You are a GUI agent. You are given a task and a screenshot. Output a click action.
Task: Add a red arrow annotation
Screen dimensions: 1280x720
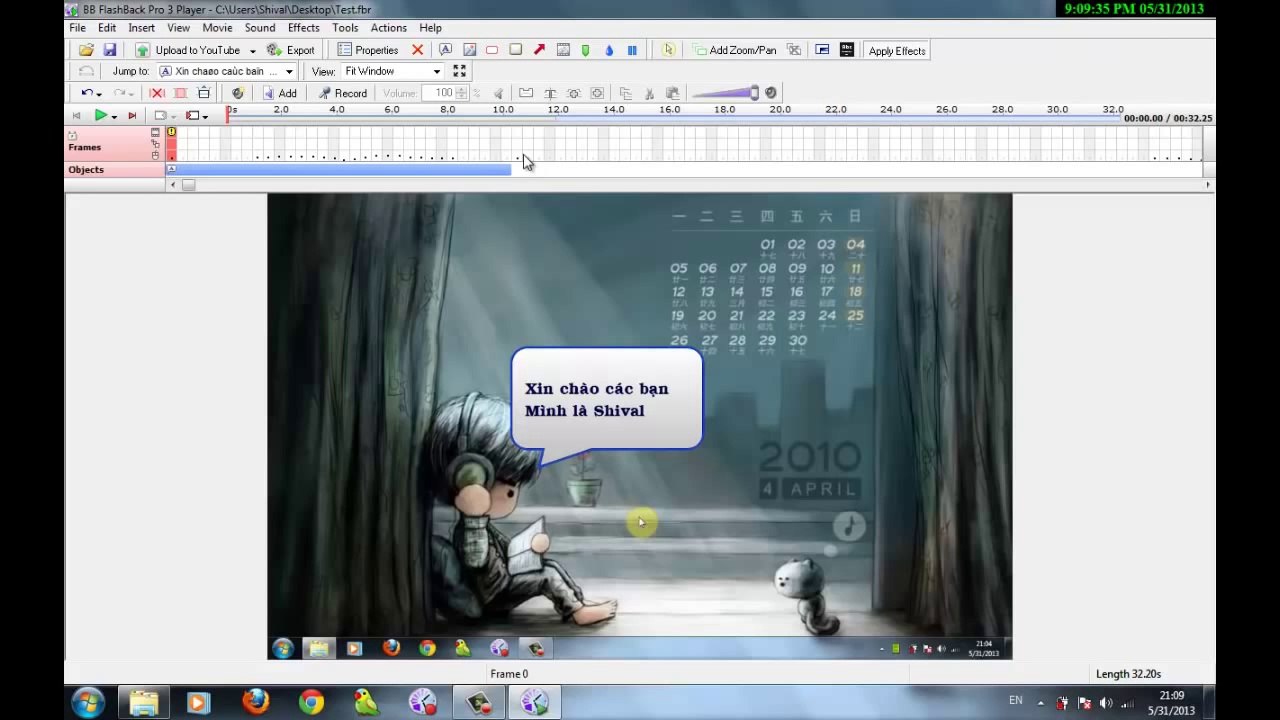pos(540,50)
